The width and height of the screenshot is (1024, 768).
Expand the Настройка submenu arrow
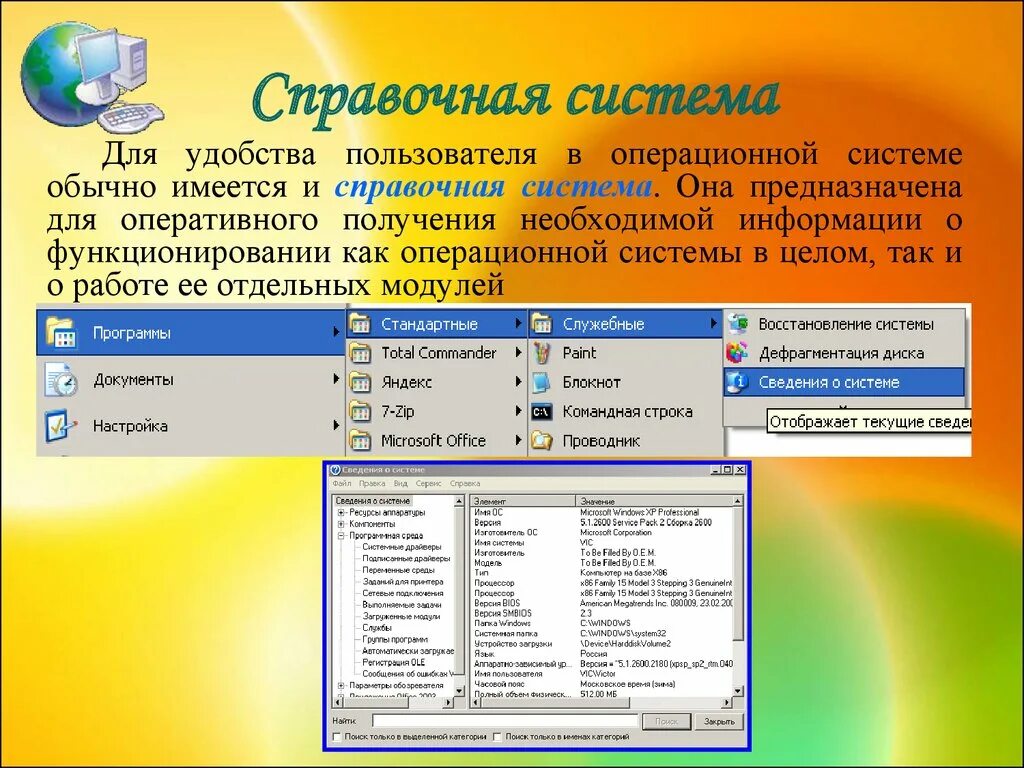[336, 425]
